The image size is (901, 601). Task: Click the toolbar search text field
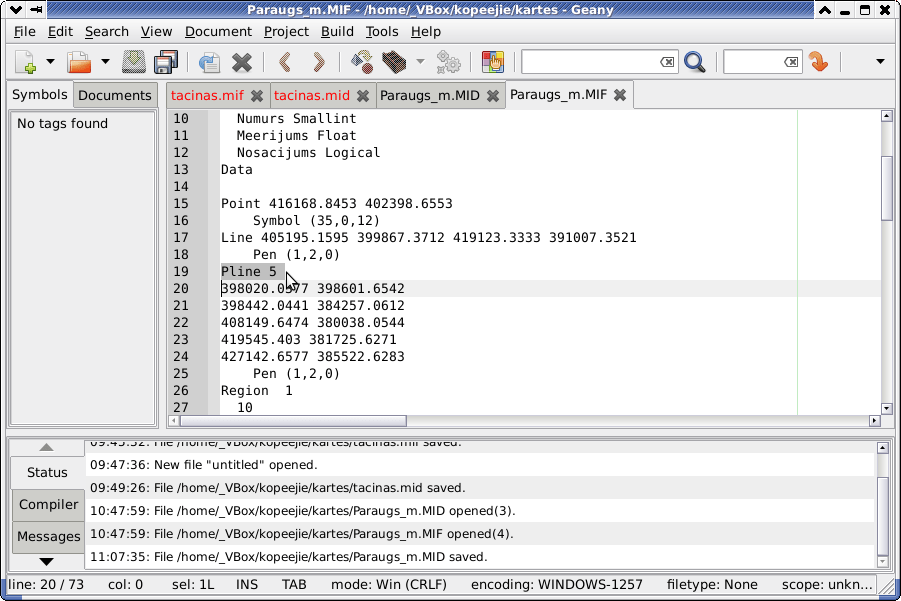590,61
